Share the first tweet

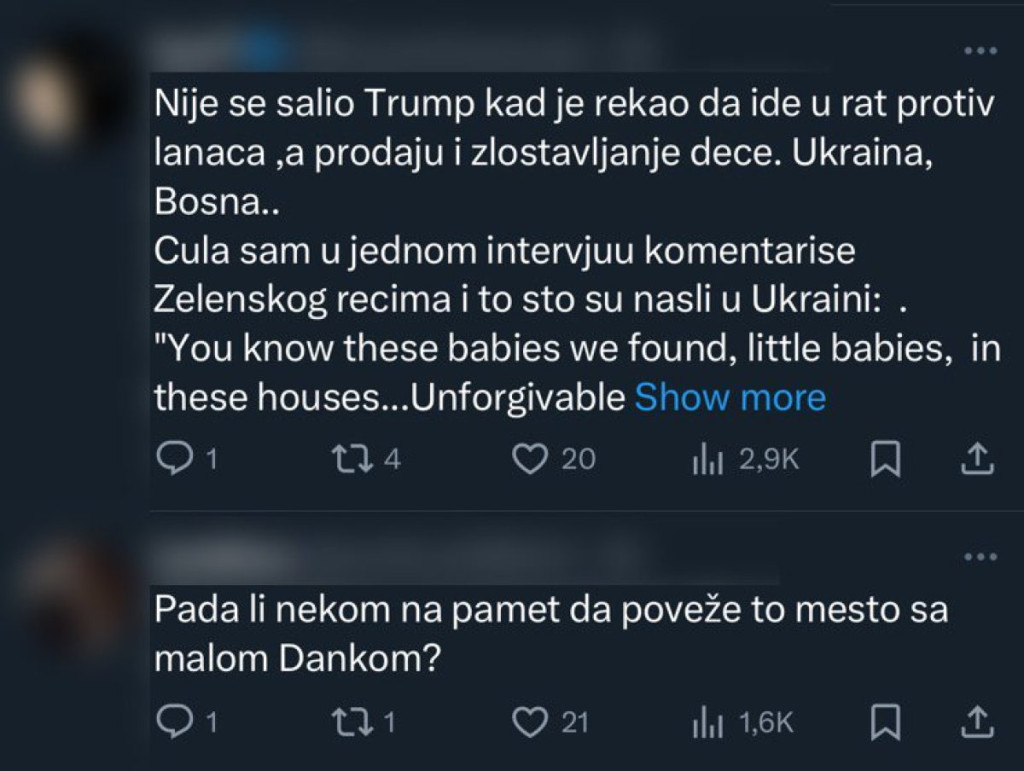tap(976, 459)
